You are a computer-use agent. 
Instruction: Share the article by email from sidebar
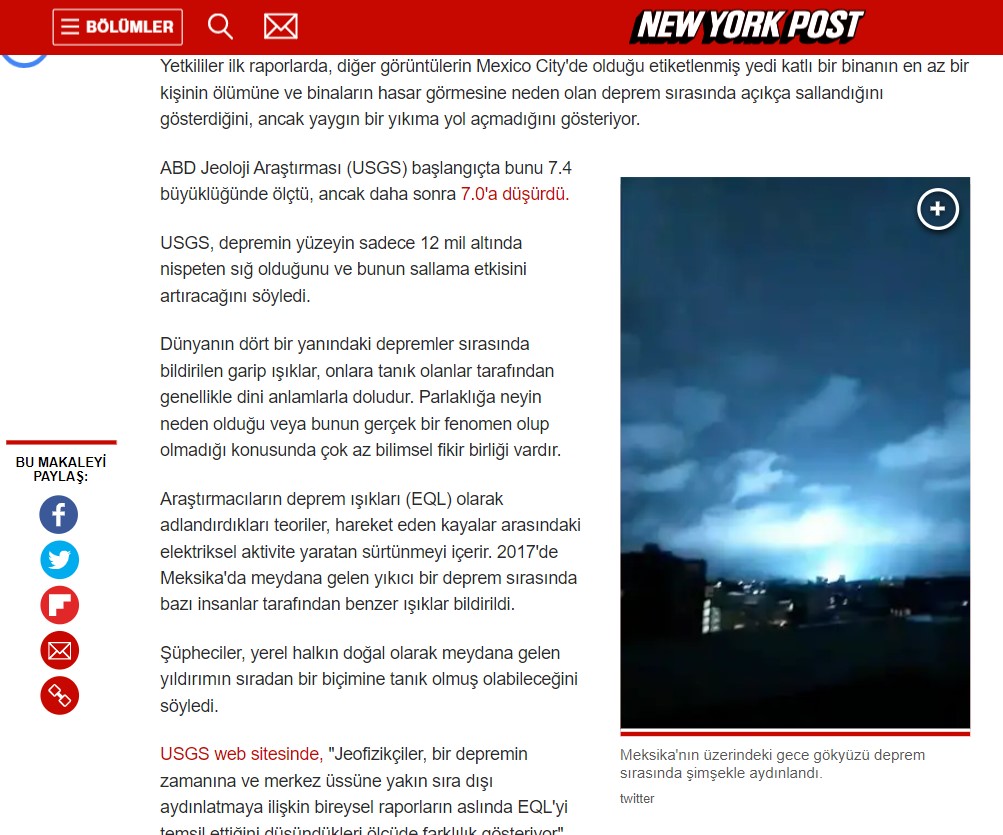(59, 651)
